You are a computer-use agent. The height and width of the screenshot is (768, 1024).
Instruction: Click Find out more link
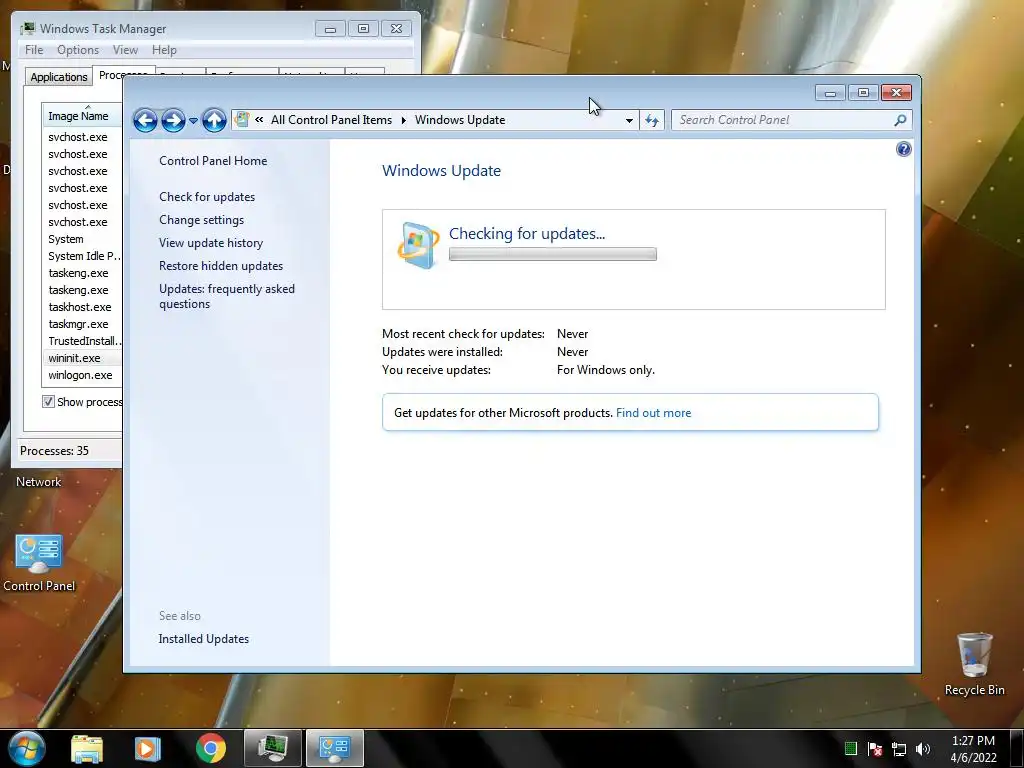point(653,413)
